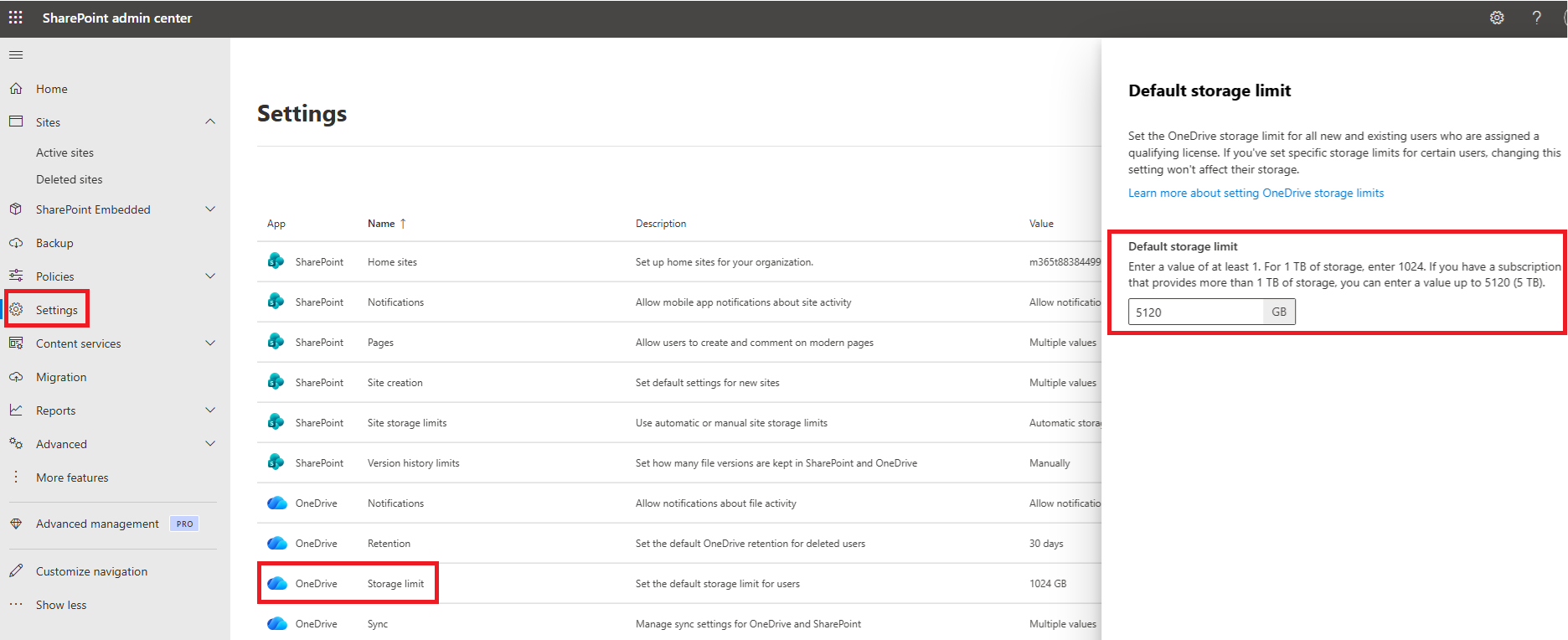The width and height of the screenshot is (1568, 640).
Task: Click the Migration cloud icon
Action: coord(16,377)
